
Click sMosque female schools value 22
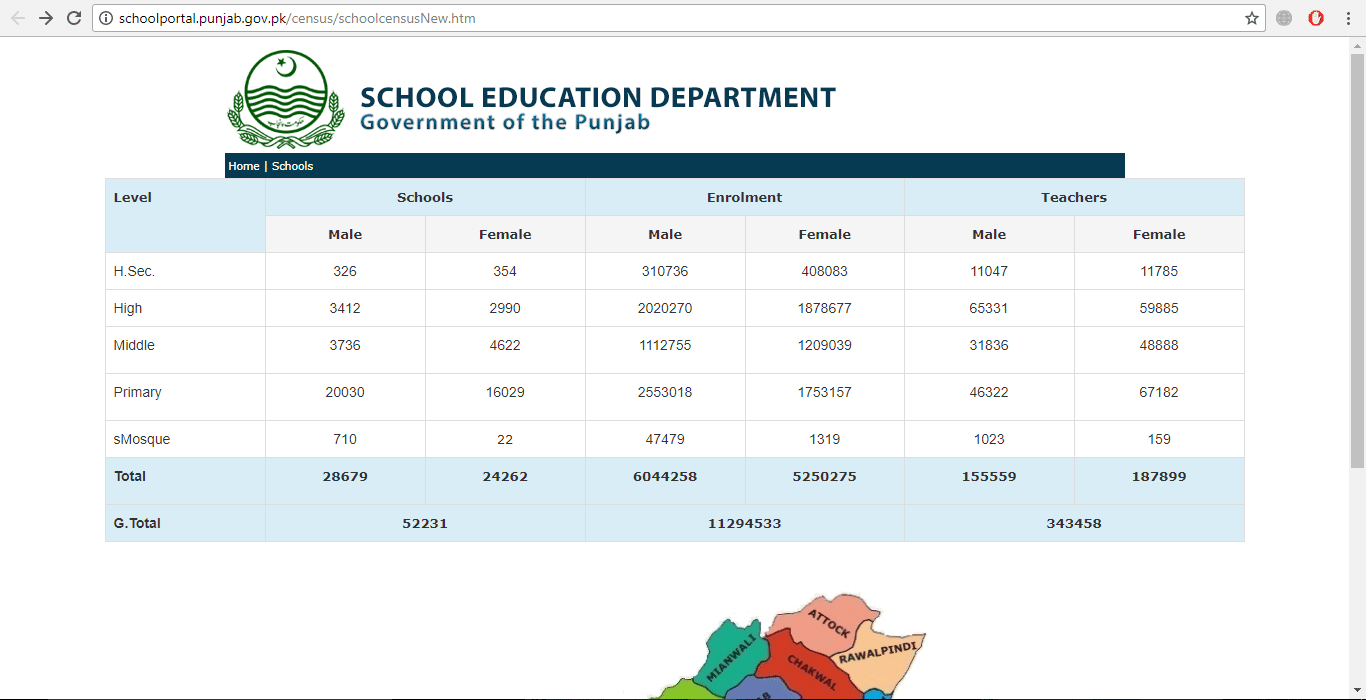click(x=505, y=439)
